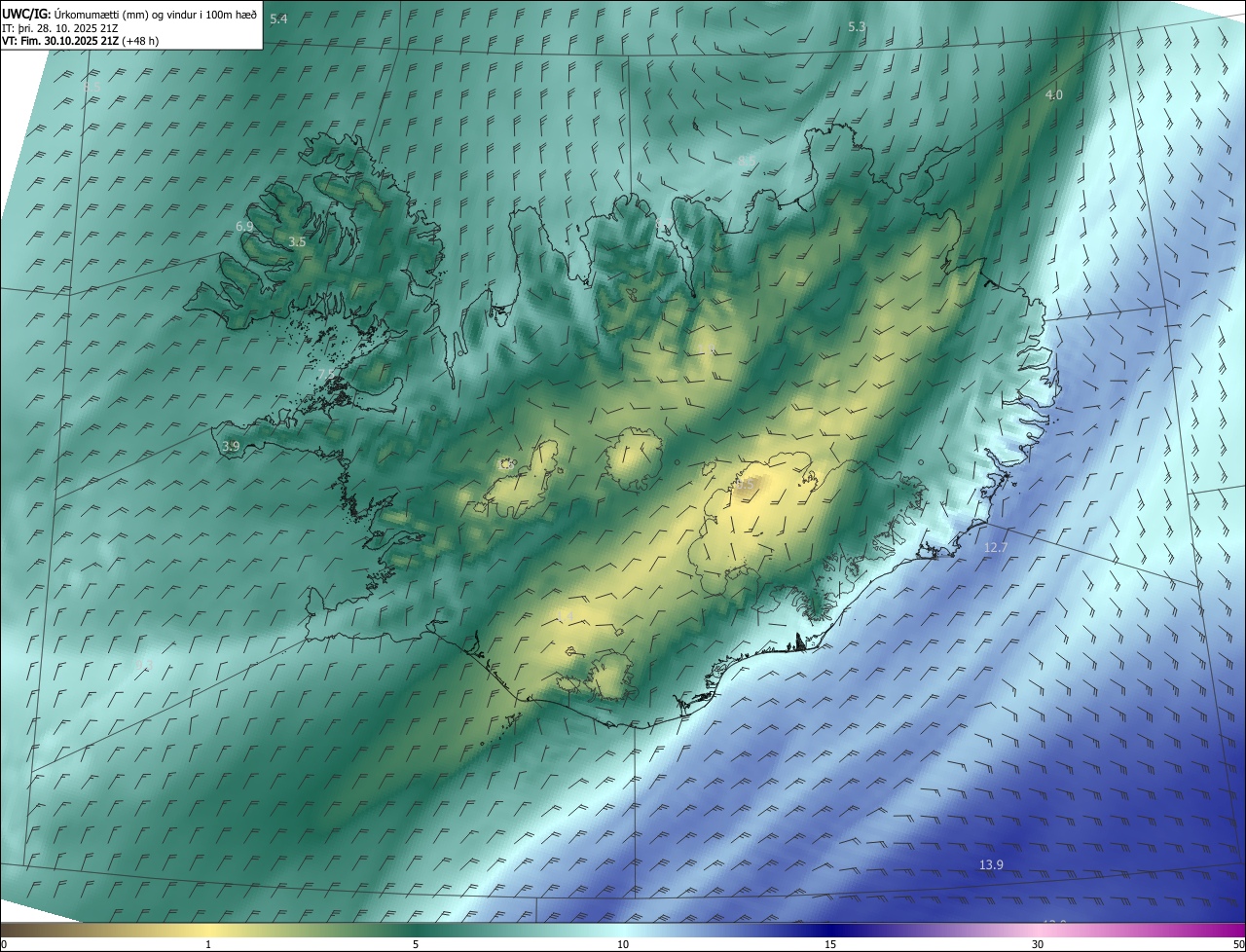The height and width of the screenshot is (952, 1246).
Task: Click the 3.5 value in Westfjords
Action: (297, 241)
